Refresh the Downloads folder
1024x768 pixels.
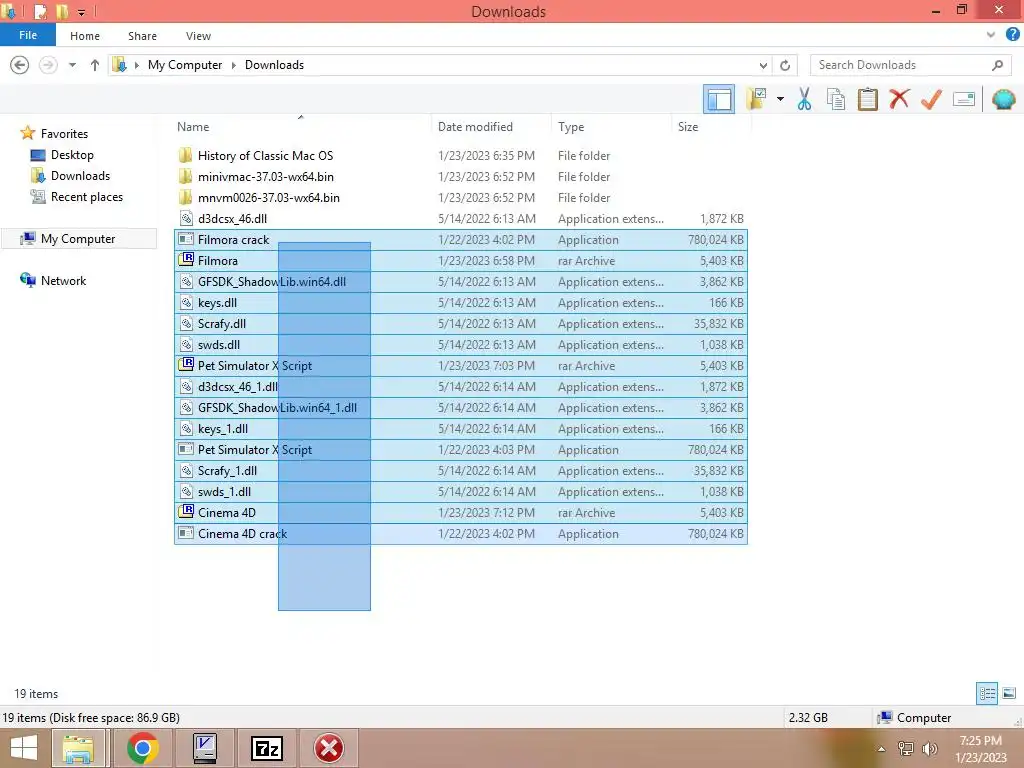coord(785,65)
